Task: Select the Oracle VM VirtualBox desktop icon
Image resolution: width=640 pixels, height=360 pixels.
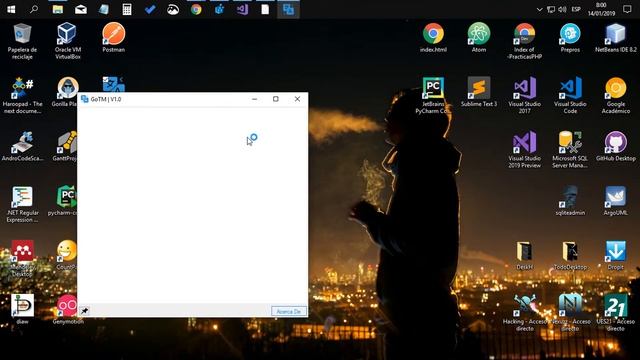Action: tap(68, 41)
